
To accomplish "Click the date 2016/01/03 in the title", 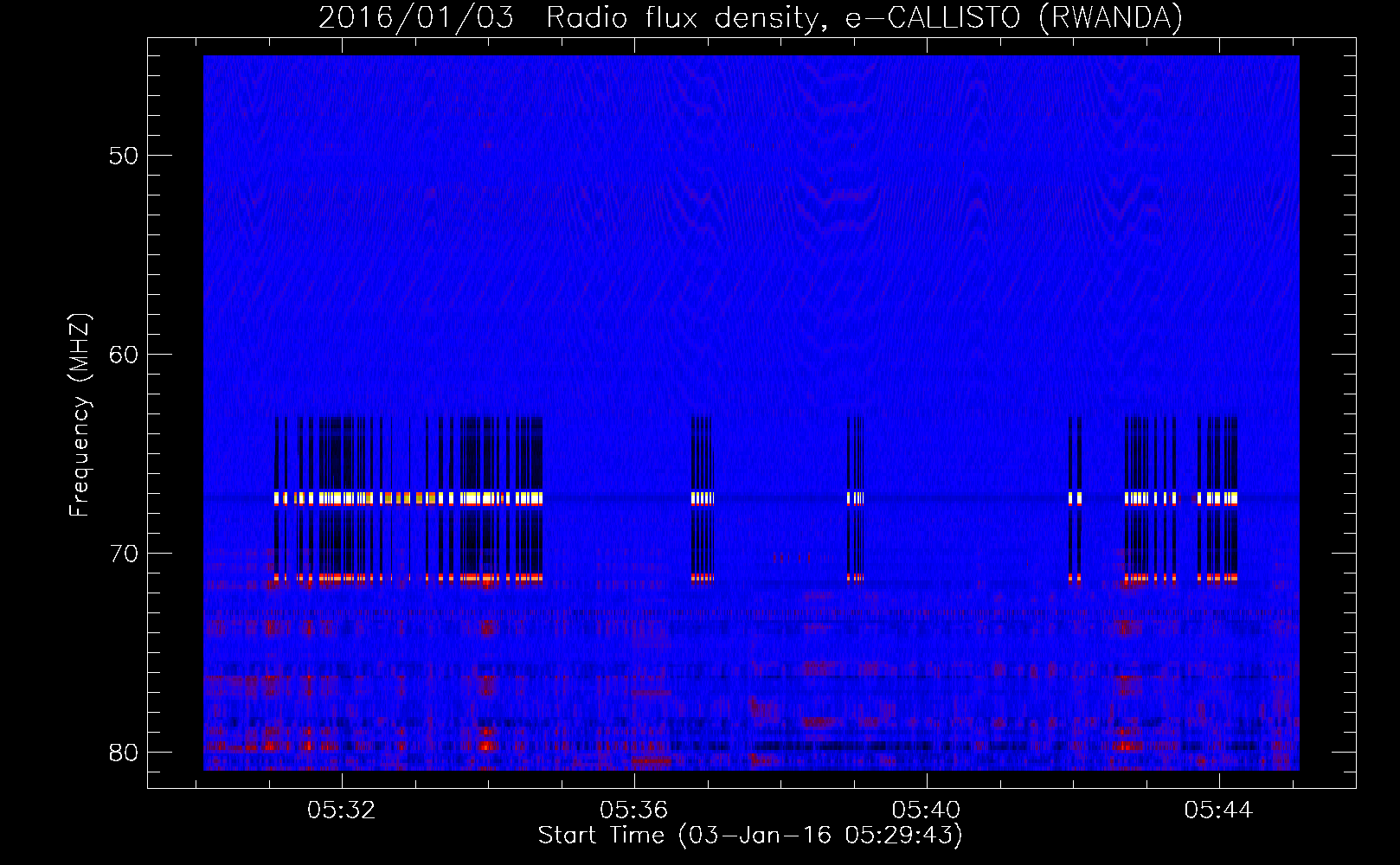I will click(x=415, y=18).
